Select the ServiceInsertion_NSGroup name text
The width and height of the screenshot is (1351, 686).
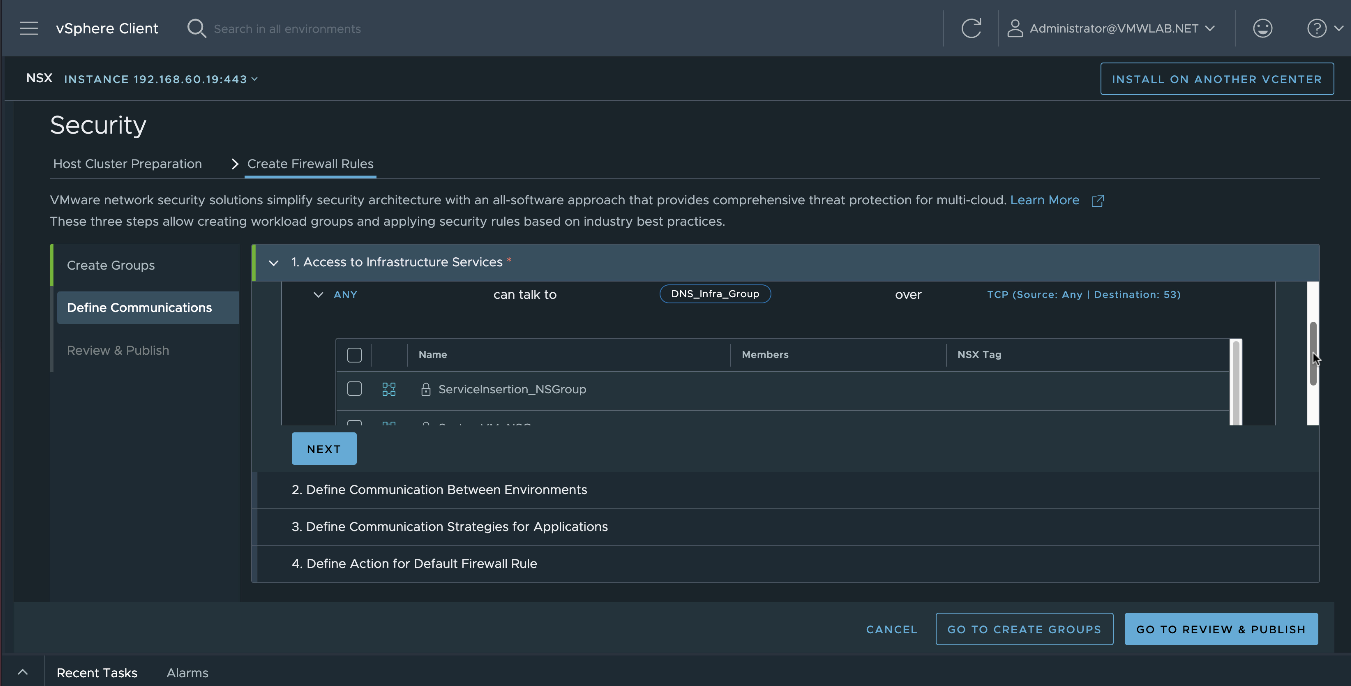512,389
